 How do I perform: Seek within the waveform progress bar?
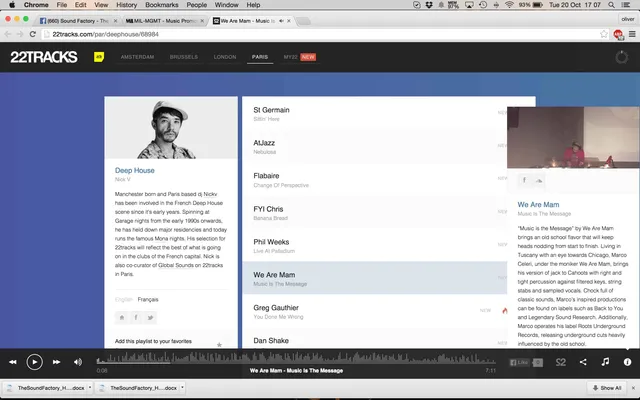tap(296, 359)
